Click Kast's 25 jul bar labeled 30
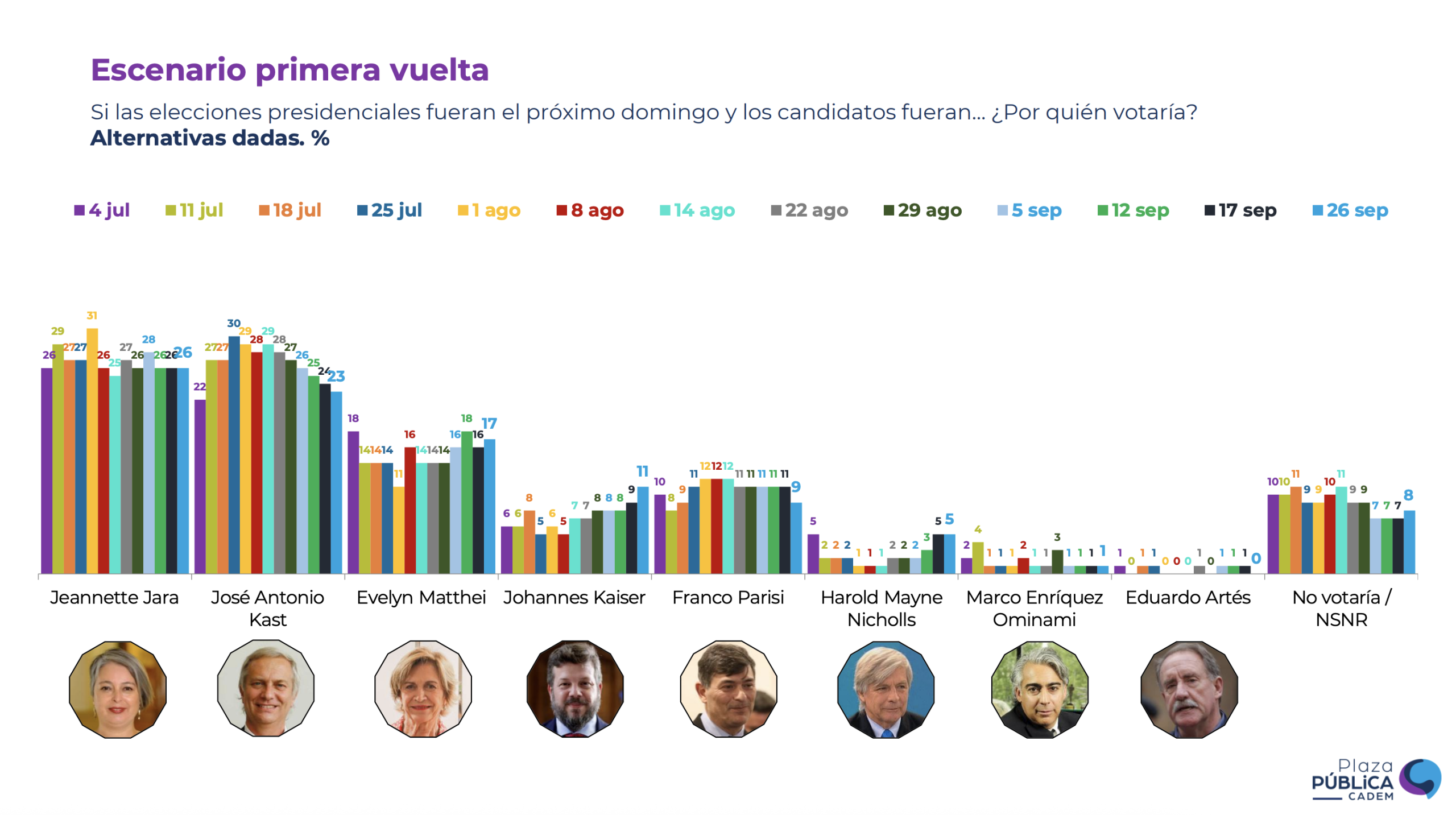The height and width of the screenshot is (815, 1456). click(234, 454)
